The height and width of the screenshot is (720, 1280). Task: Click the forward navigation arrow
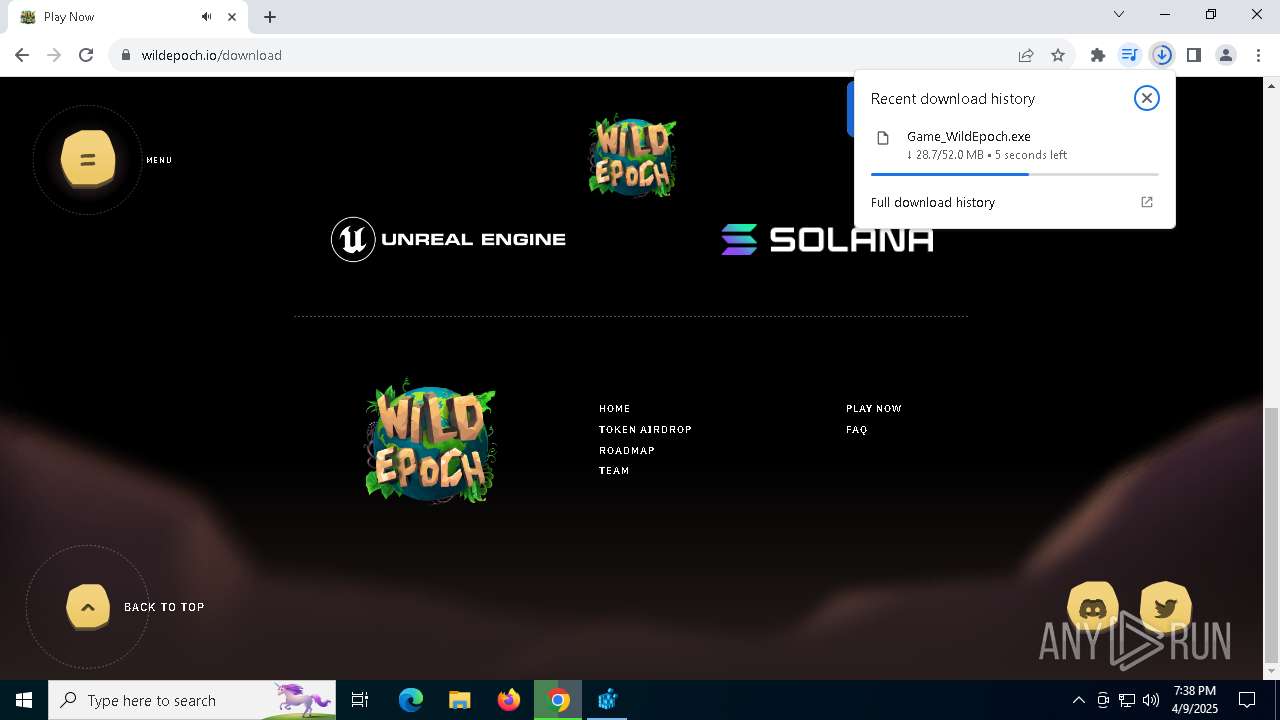pos(54,55)
